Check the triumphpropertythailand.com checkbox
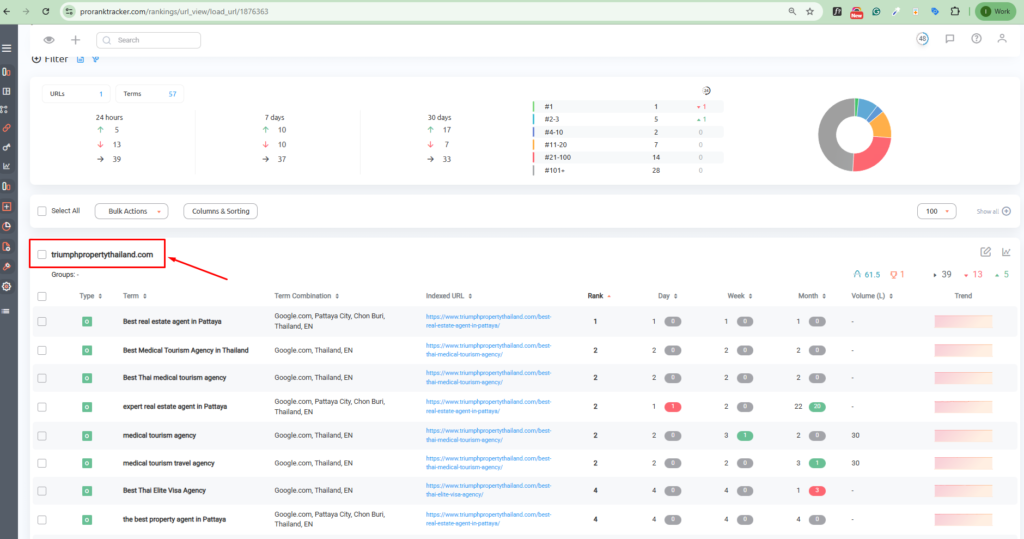Viewport: 1024px width, 539px height. (x=42, y=255)
